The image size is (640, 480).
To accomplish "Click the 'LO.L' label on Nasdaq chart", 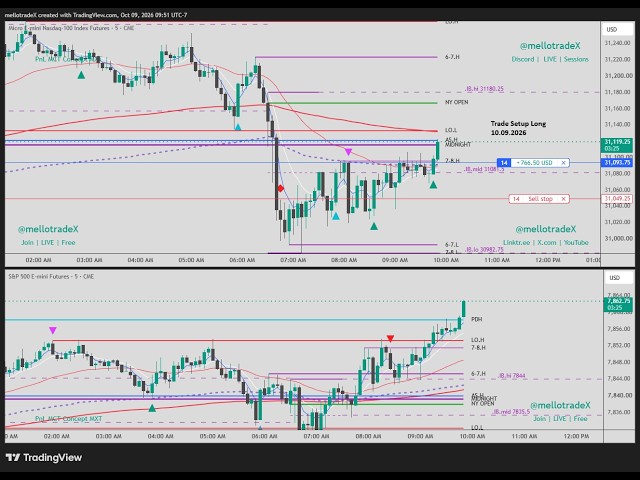I will 451,130.
